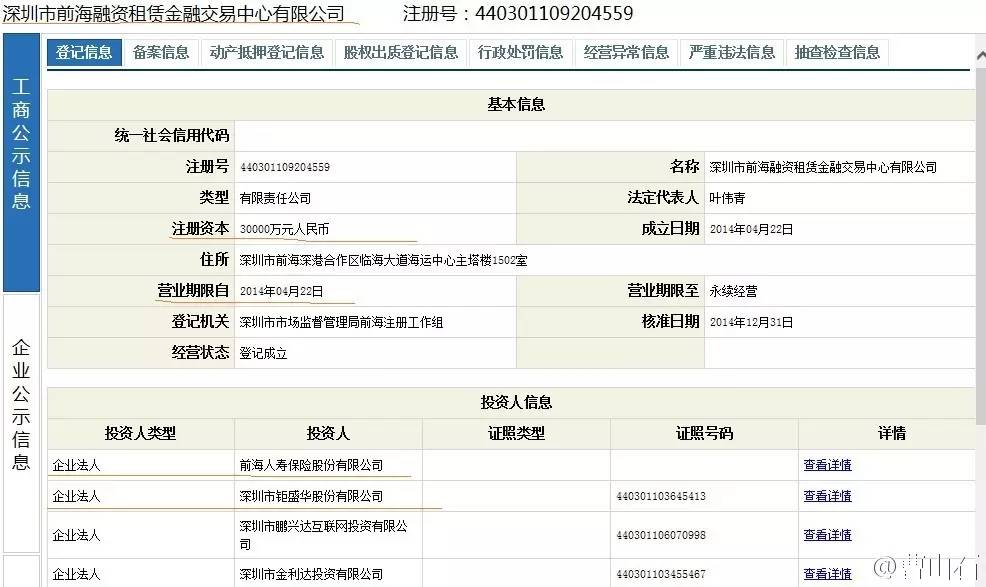Click license number 440301106070998
This screenshot has width=986, height=587.
[661, 535]
